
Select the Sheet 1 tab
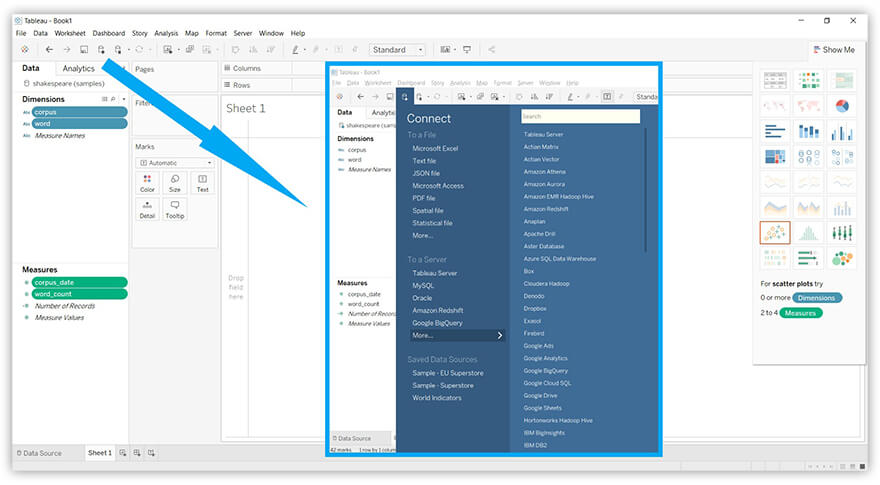tap(100, 452)
